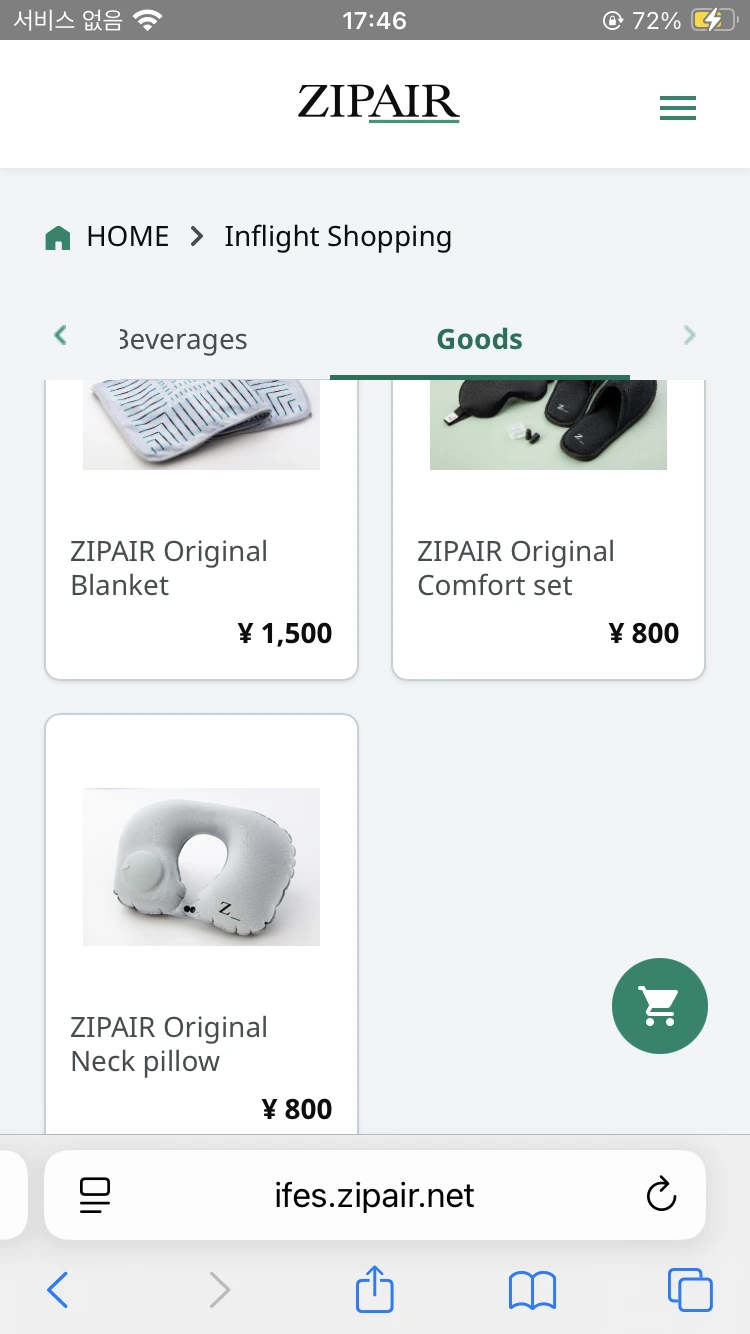Click the ZIPAIR logo
Screen dimensions: 750x1334
point(378,103)
